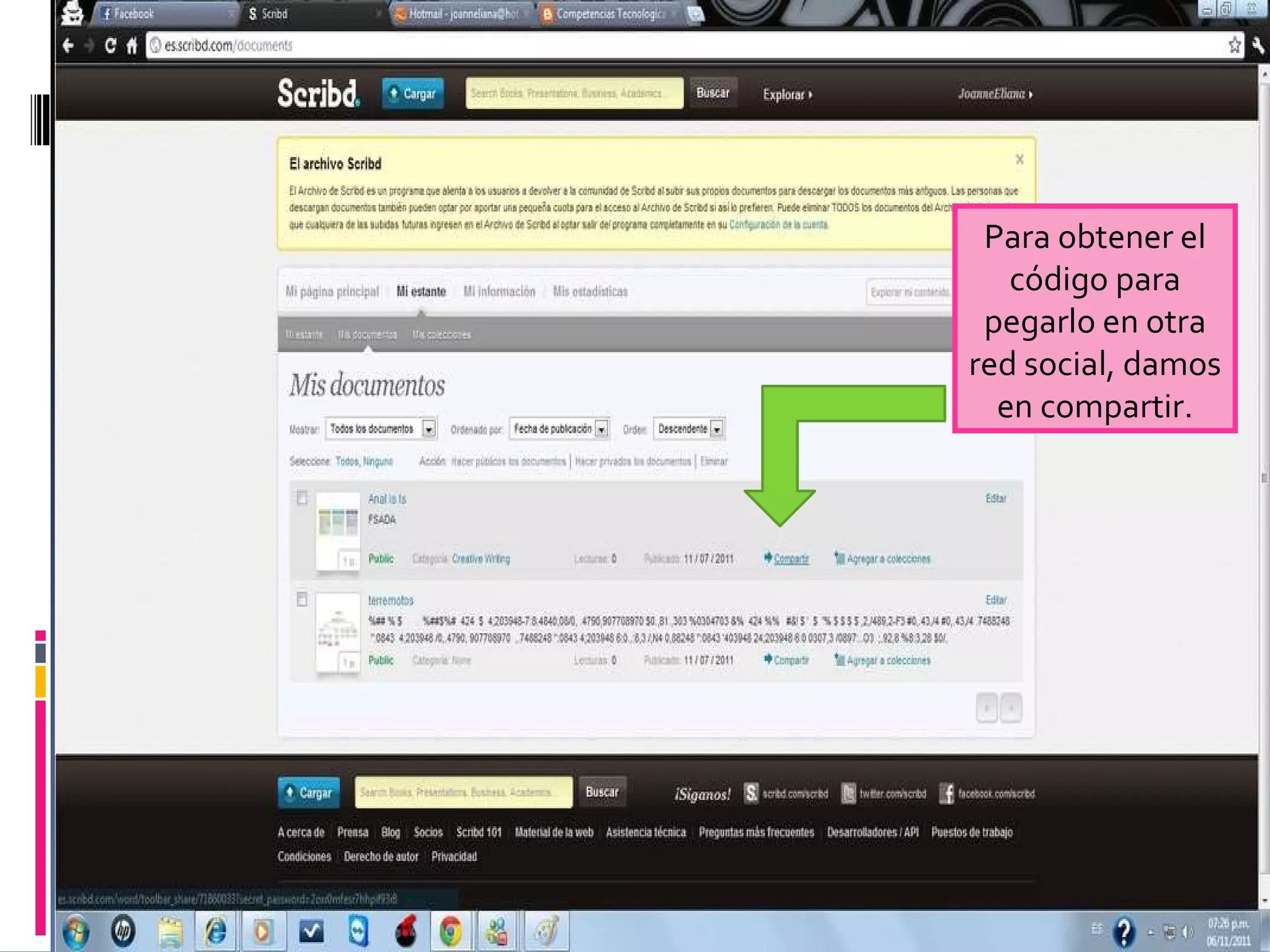Open the browser wrench settings menu
The image size is (1270, 952).
pos(1258,45)
